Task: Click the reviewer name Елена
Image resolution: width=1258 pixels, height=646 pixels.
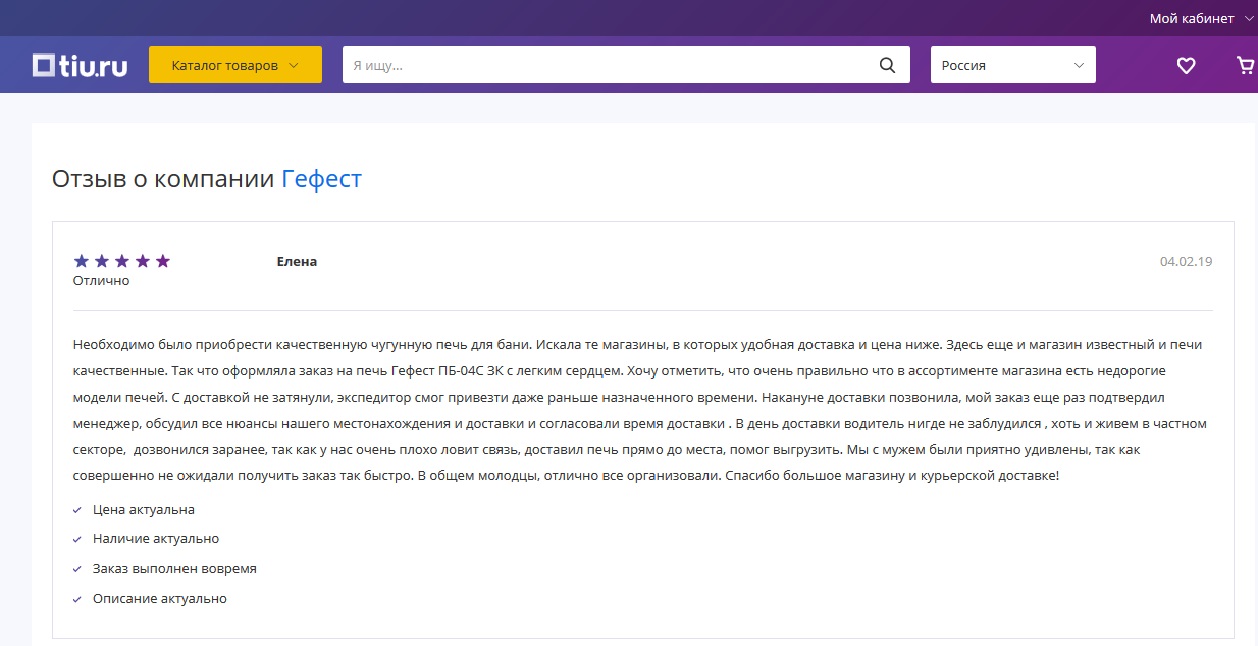Action: pyautogui.click(x=297, y=261)
